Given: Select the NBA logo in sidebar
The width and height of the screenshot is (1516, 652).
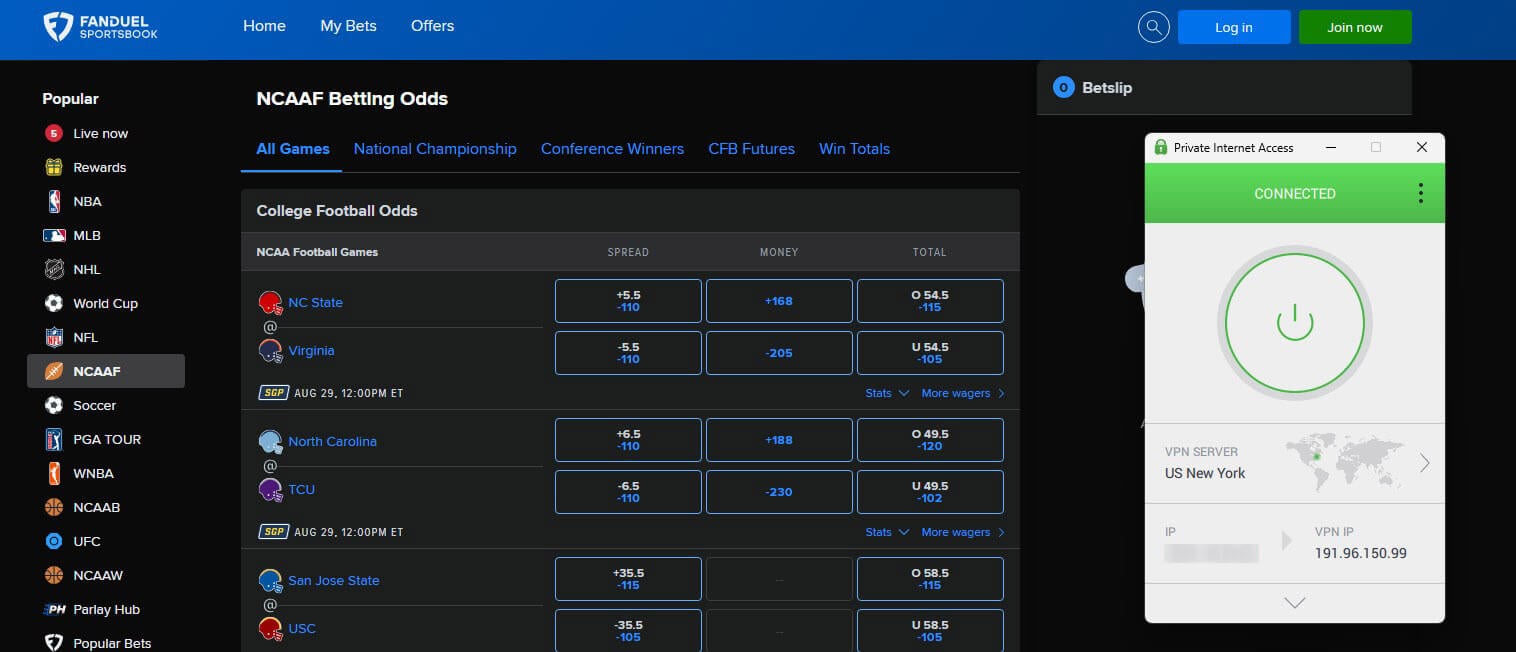Looking at the screenshot, I should pyautogui.click(x=54, y=201).
